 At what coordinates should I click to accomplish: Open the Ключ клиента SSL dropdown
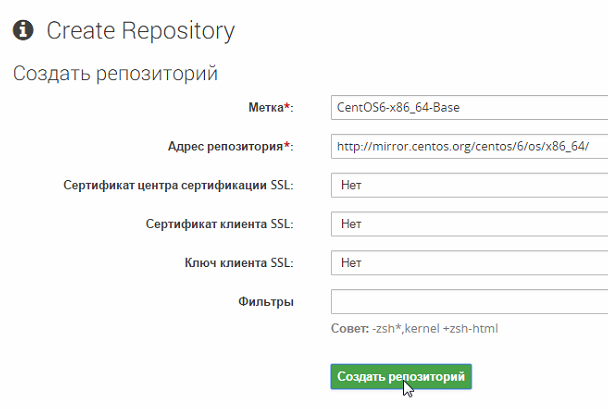click(468, 263)
